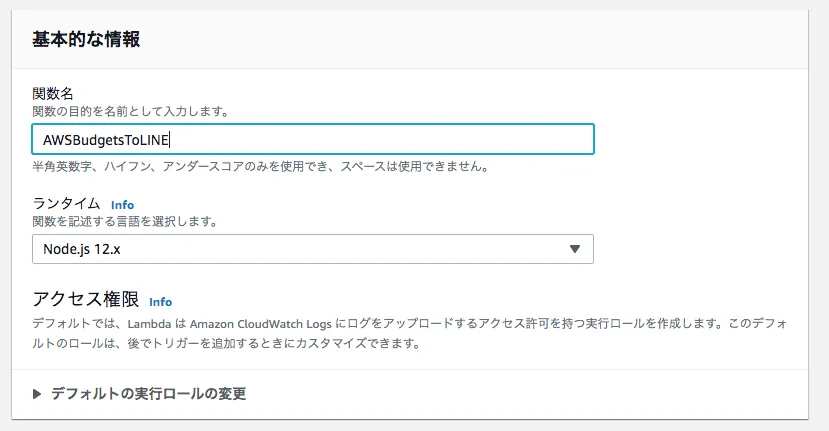Open the ランタイム dropdown
Viewport: 829px width, 431px height.
point(312,249)
